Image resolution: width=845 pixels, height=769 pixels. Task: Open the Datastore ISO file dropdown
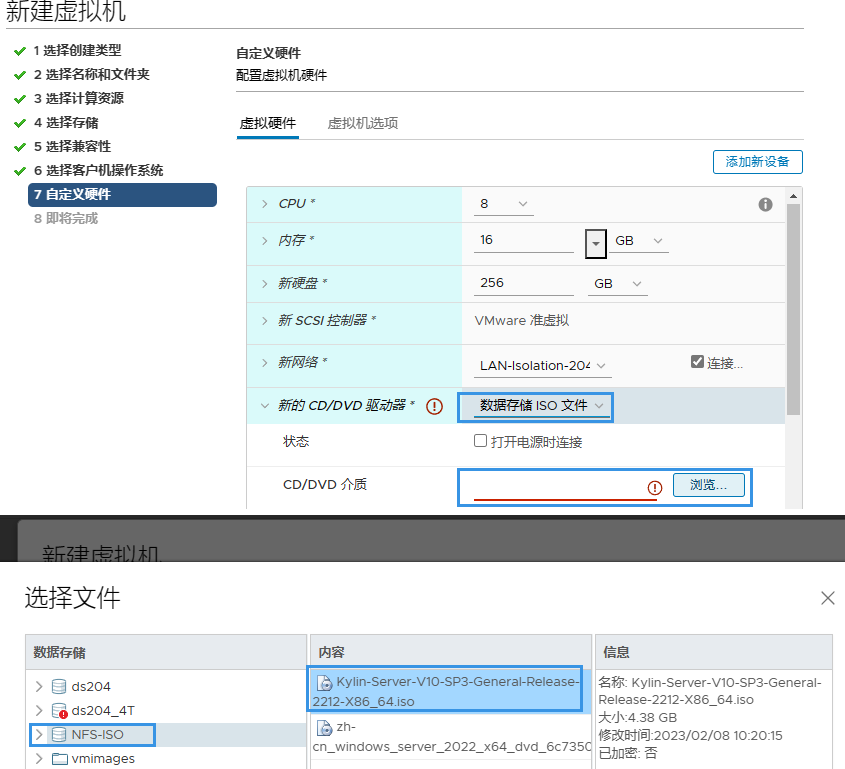tap(542, 405)
